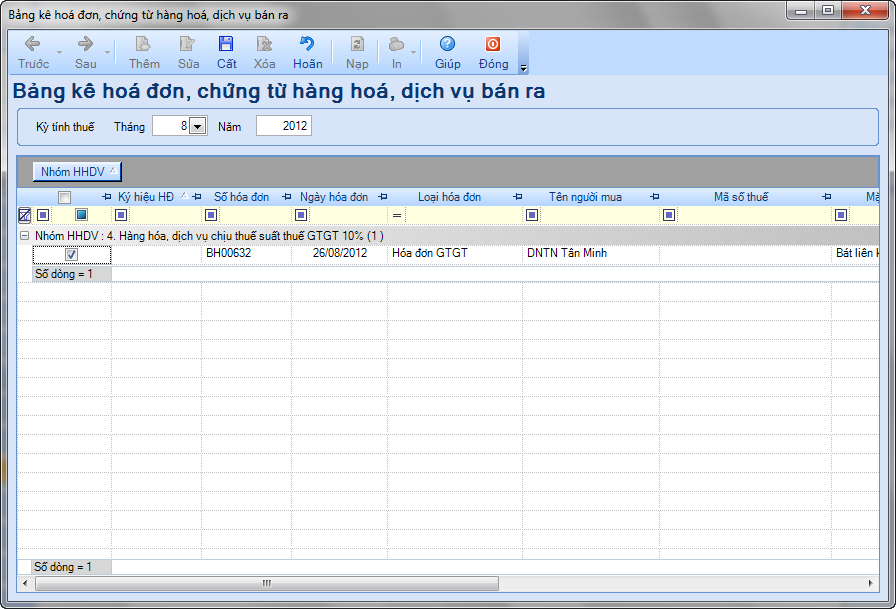This screenshot has width=896, height=609.
Task: Click the Năm year field showing 2012
Action: 283,126
